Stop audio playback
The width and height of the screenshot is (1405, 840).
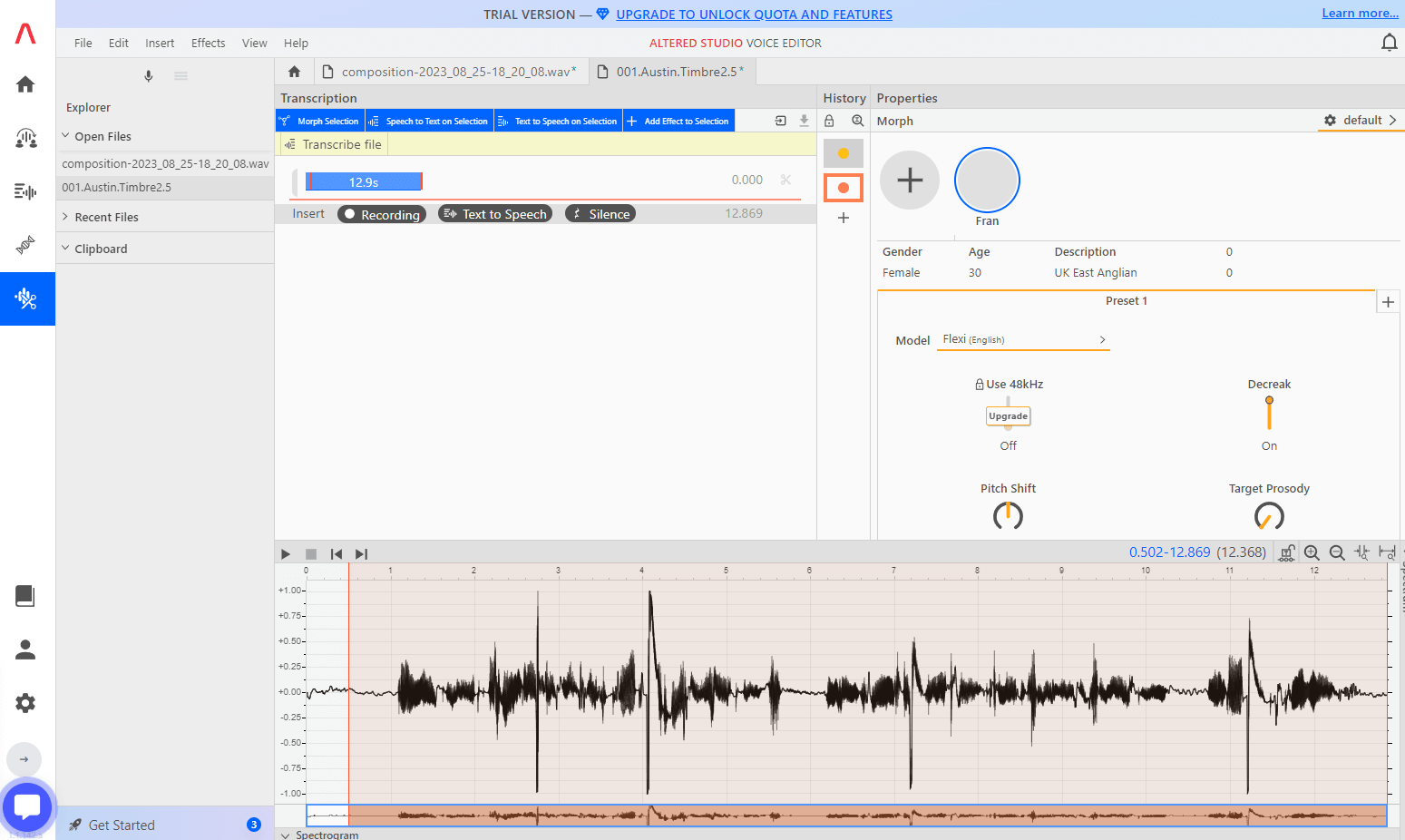[x=311, y=554]
